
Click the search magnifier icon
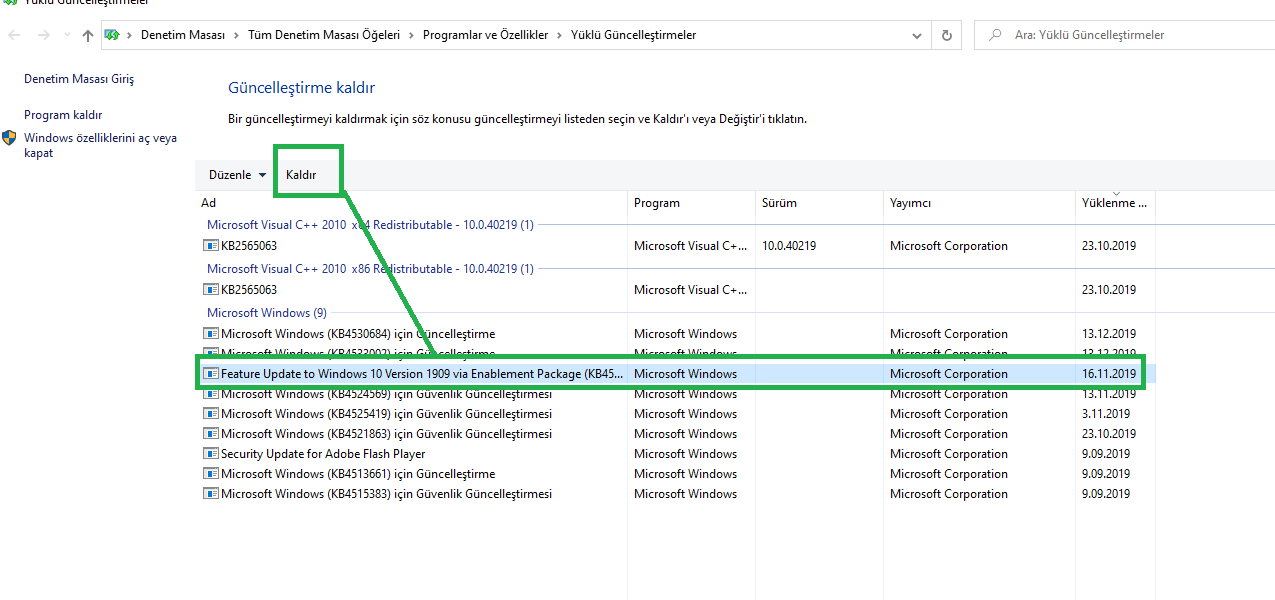pos(995,35)
